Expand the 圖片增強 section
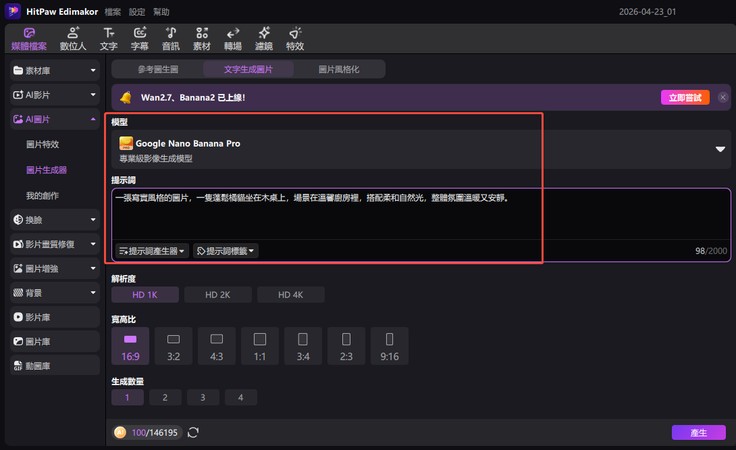The width and height of the screenshot is (736, 450). [55, 268]
